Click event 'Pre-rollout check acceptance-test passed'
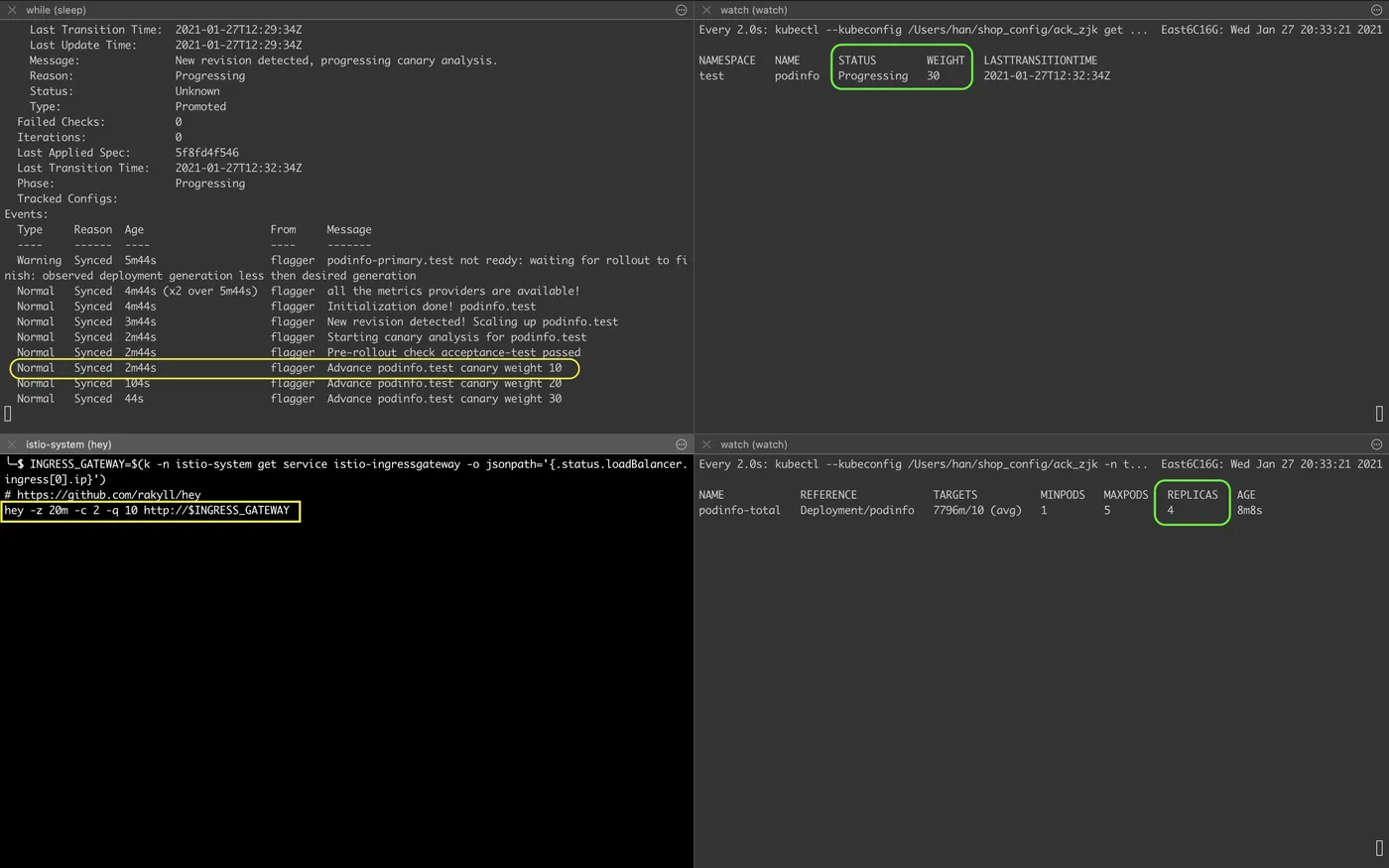This screenshot has height=868, width=1389. tap(453, 353)
